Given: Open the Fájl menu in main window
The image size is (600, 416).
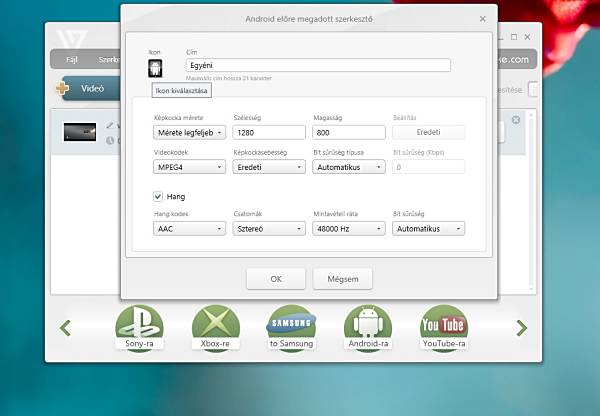Looking at the screenshot, I should coord(72,60).
